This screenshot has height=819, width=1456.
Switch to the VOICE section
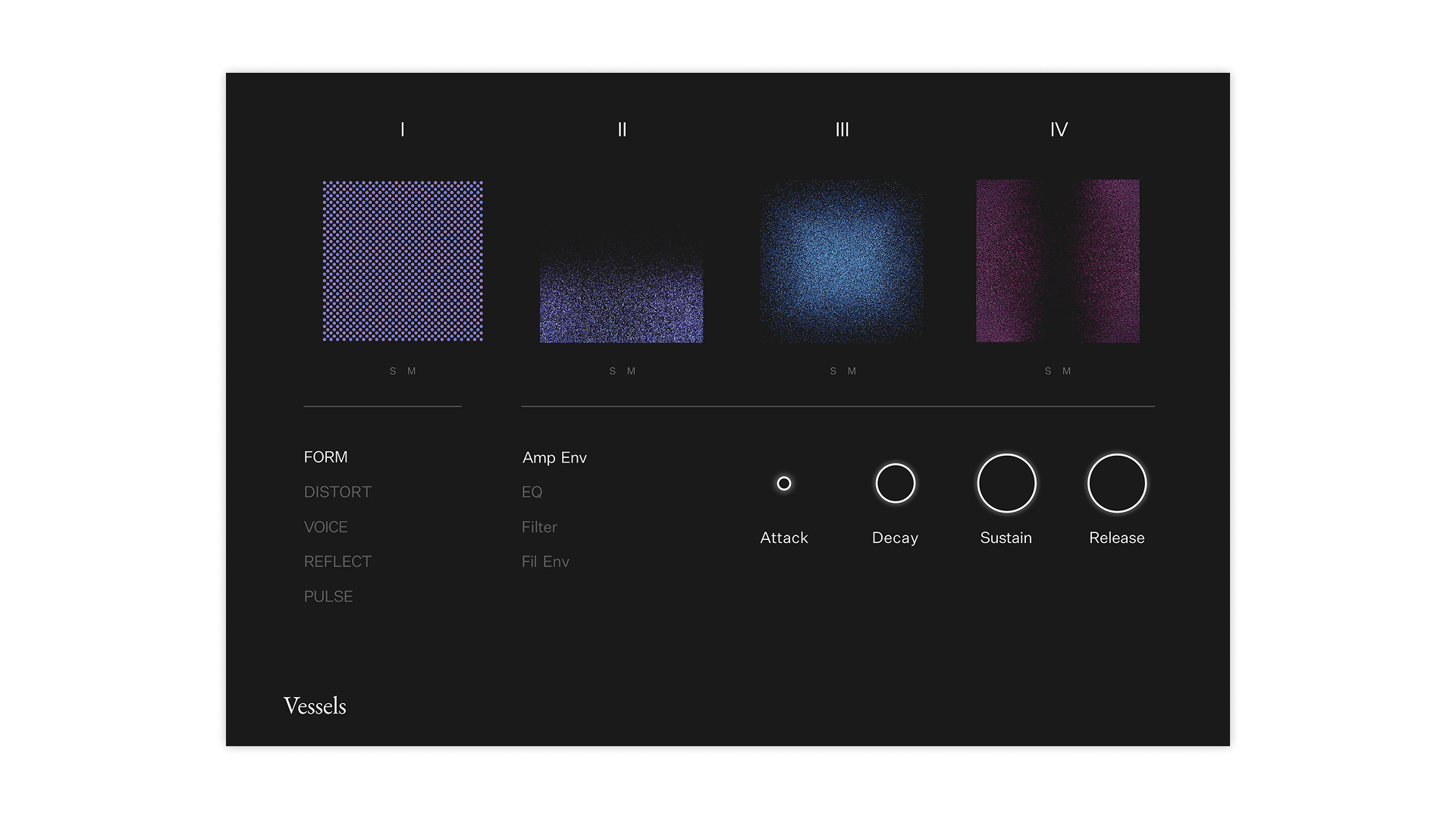(326, 527)
